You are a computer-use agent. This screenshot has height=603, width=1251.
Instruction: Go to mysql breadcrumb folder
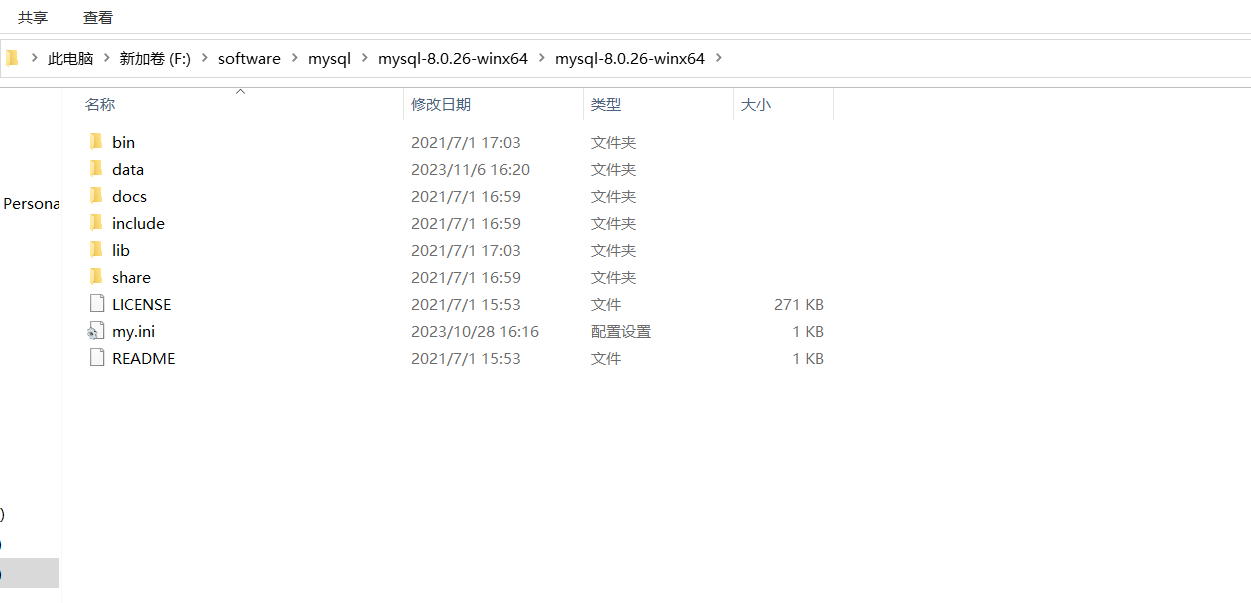tap(329, 58)
